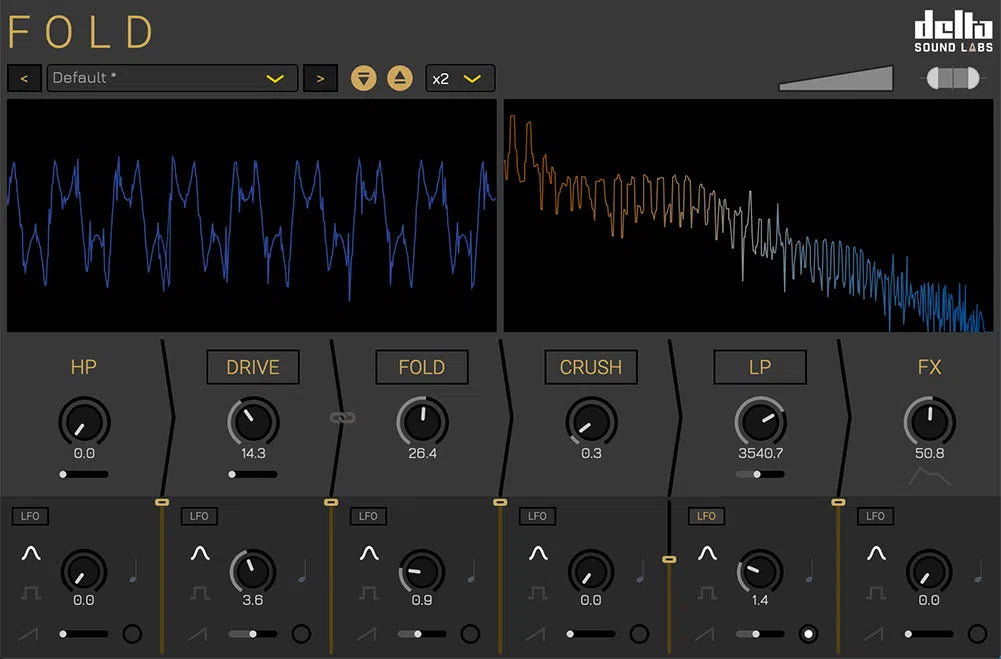Viewport: 1001px width, 659px height.
Task: Select the square LFO shape in the DRIVE section
Action: (x=200, y=591)
